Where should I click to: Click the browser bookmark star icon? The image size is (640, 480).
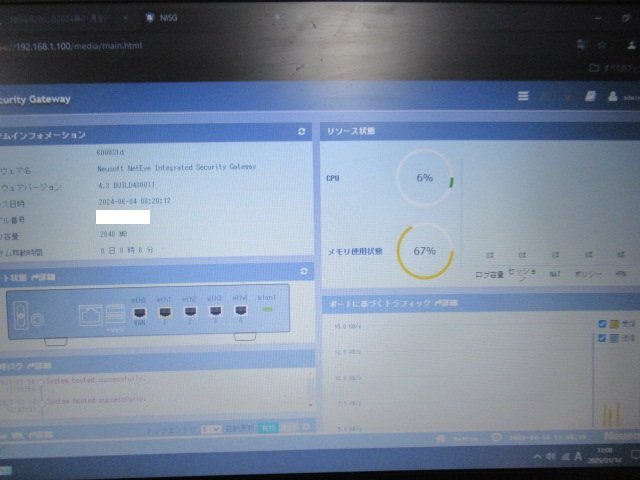602,45
